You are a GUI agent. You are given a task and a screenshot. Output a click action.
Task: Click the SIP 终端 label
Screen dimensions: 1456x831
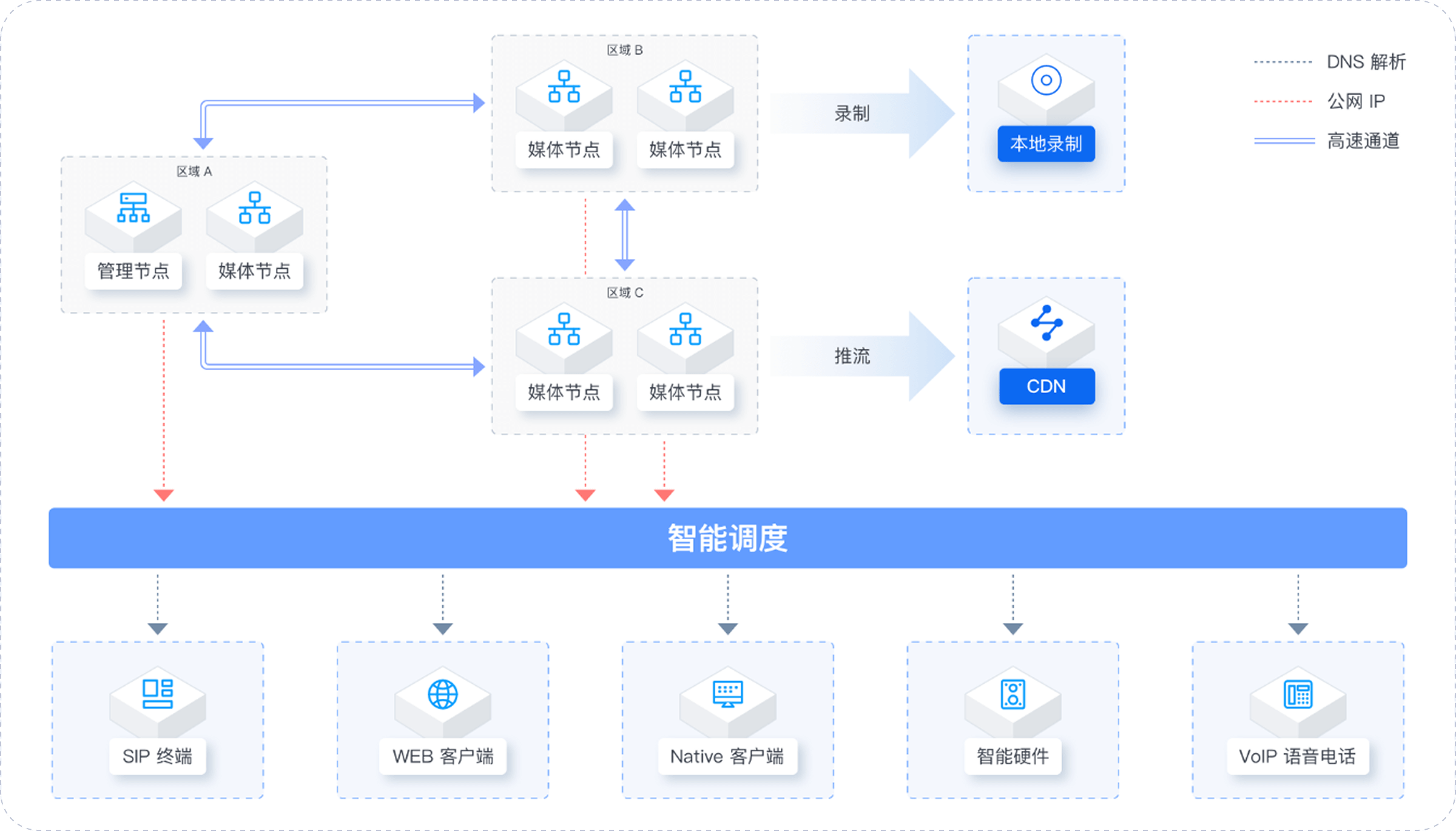158,756
